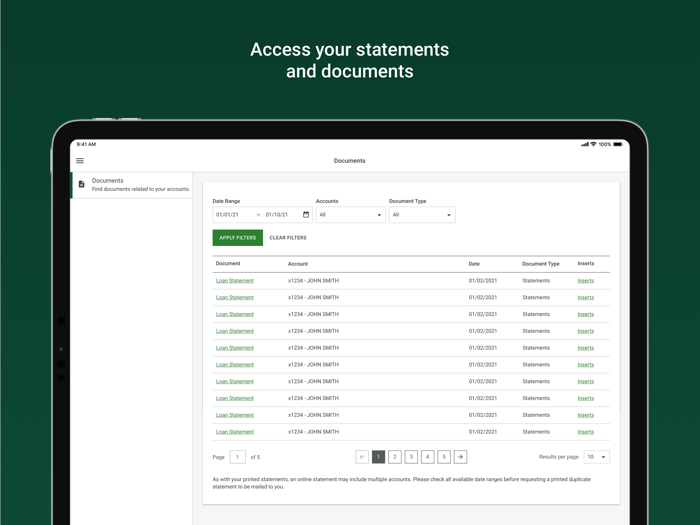Viewport: 700px width, 525px height.
Task: Open the sixth Loan Statement link
Action: coord(235,365)
